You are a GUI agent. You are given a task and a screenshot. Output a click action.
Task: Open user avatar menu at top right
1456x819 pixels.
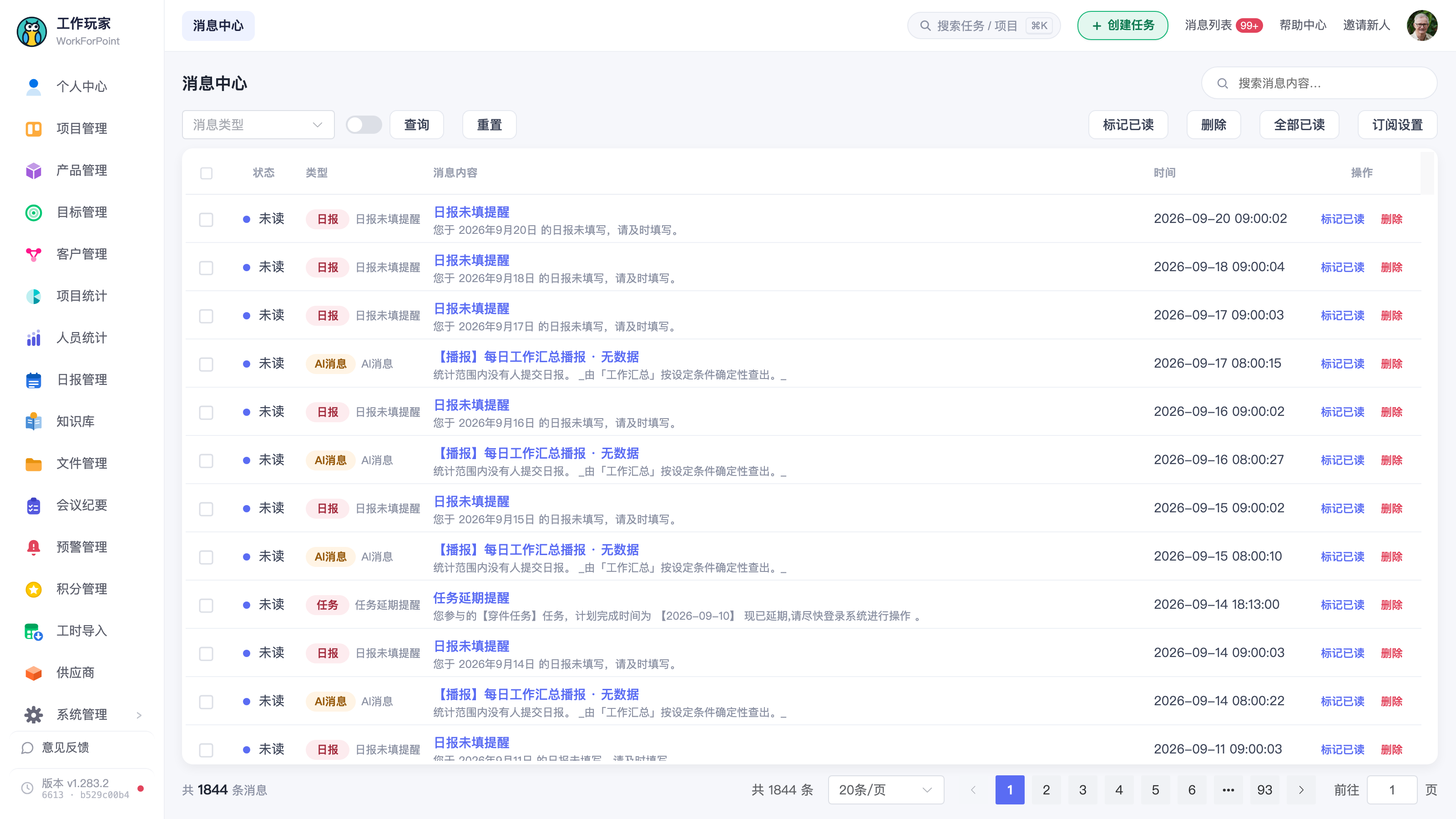[1422, 25]
